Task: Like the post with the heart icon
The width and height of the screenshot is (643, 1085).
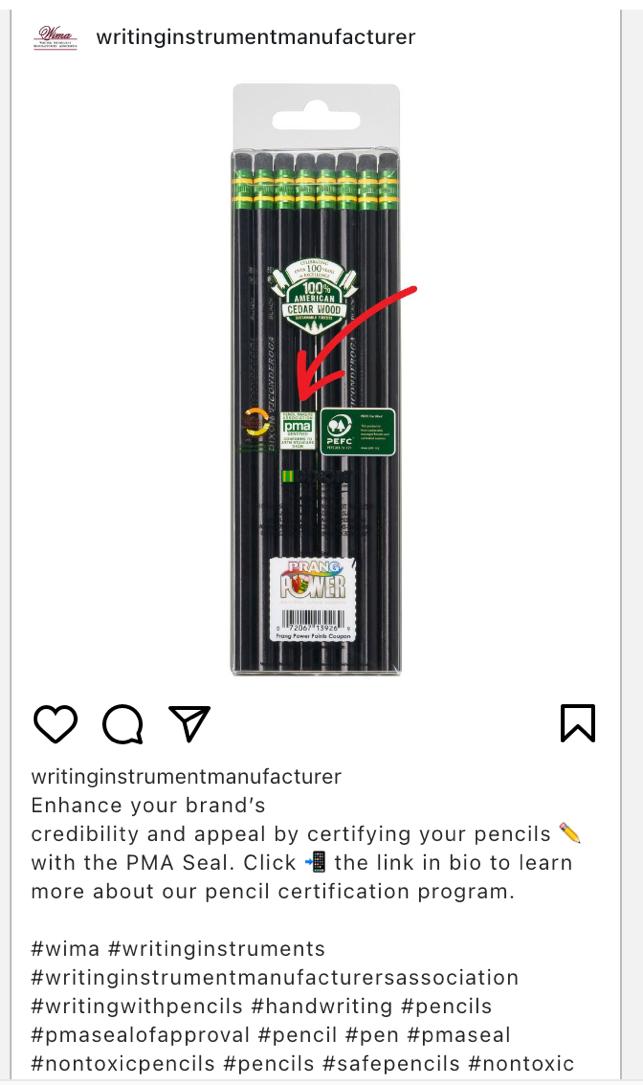Action: [55, 724]
